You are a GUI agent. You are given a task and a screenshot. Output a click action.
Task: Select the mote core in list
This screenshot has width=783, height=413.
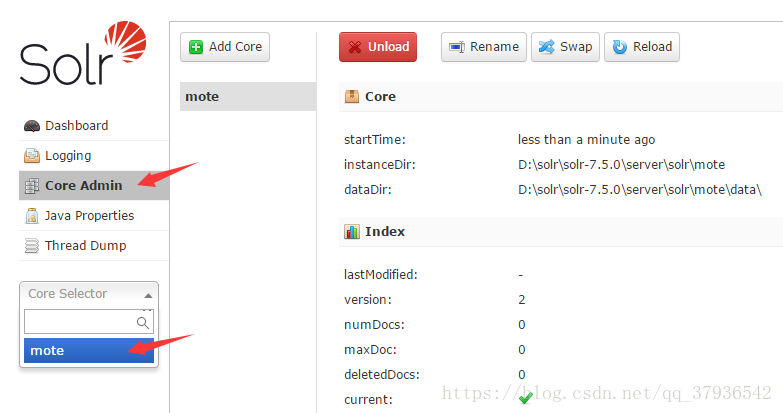click(x=247, y=97)
